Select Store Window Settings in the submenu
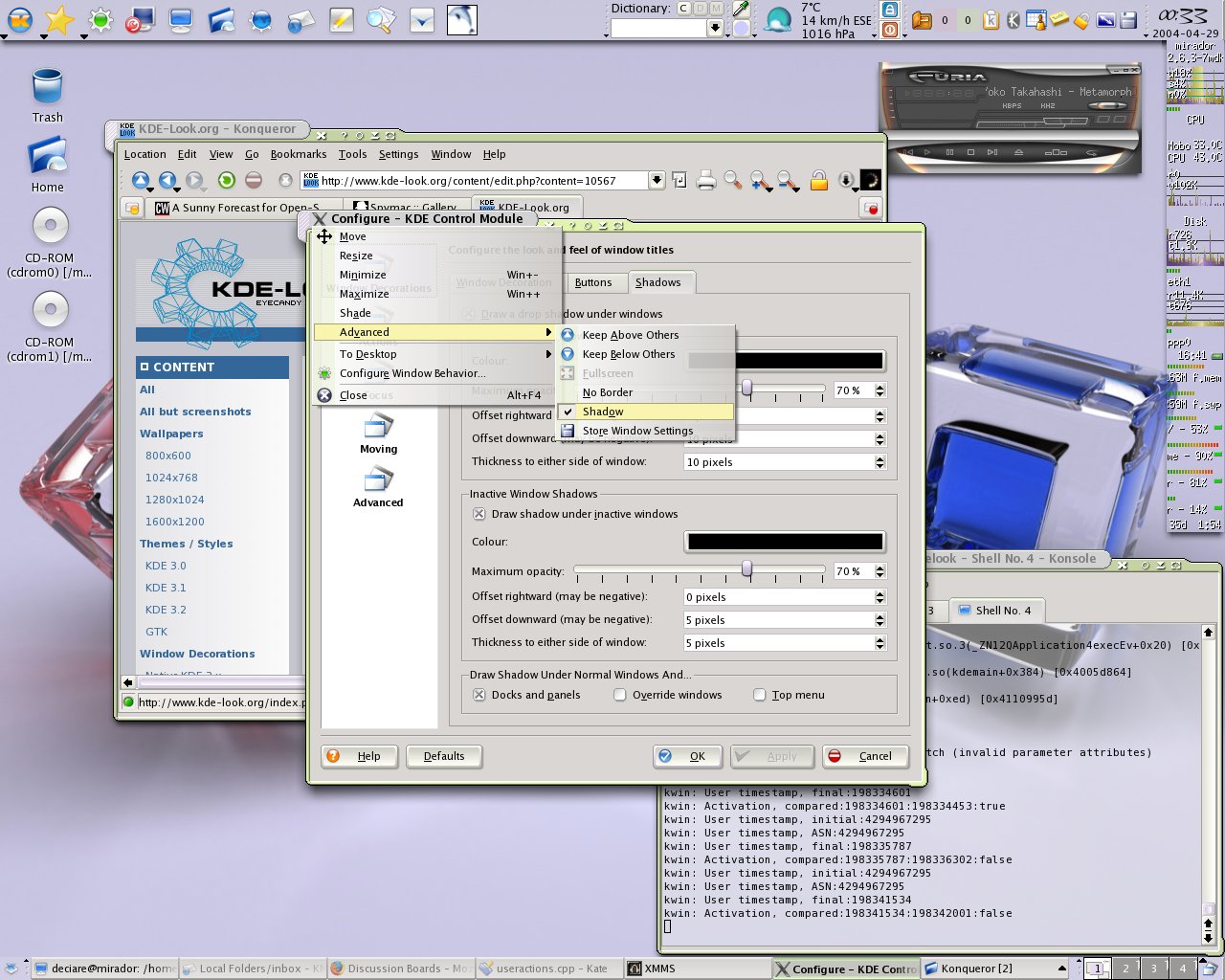Image resolution: width=1225 pixels, height=980 pixels. (x=646, y=431)
